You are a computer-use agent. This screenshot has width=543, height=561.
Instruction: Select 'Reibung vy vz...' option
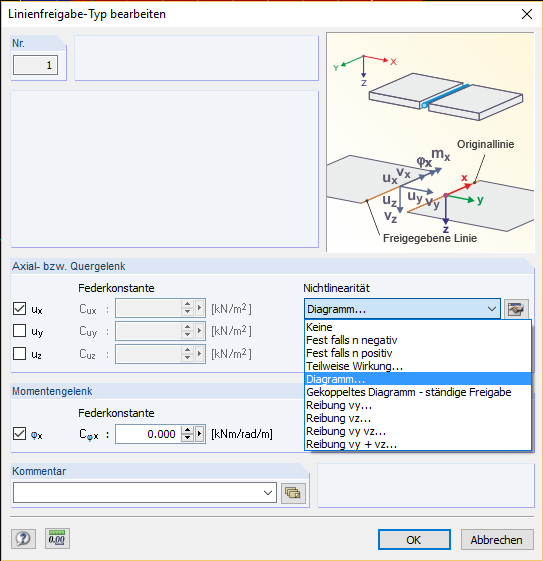tap(418, 431)
